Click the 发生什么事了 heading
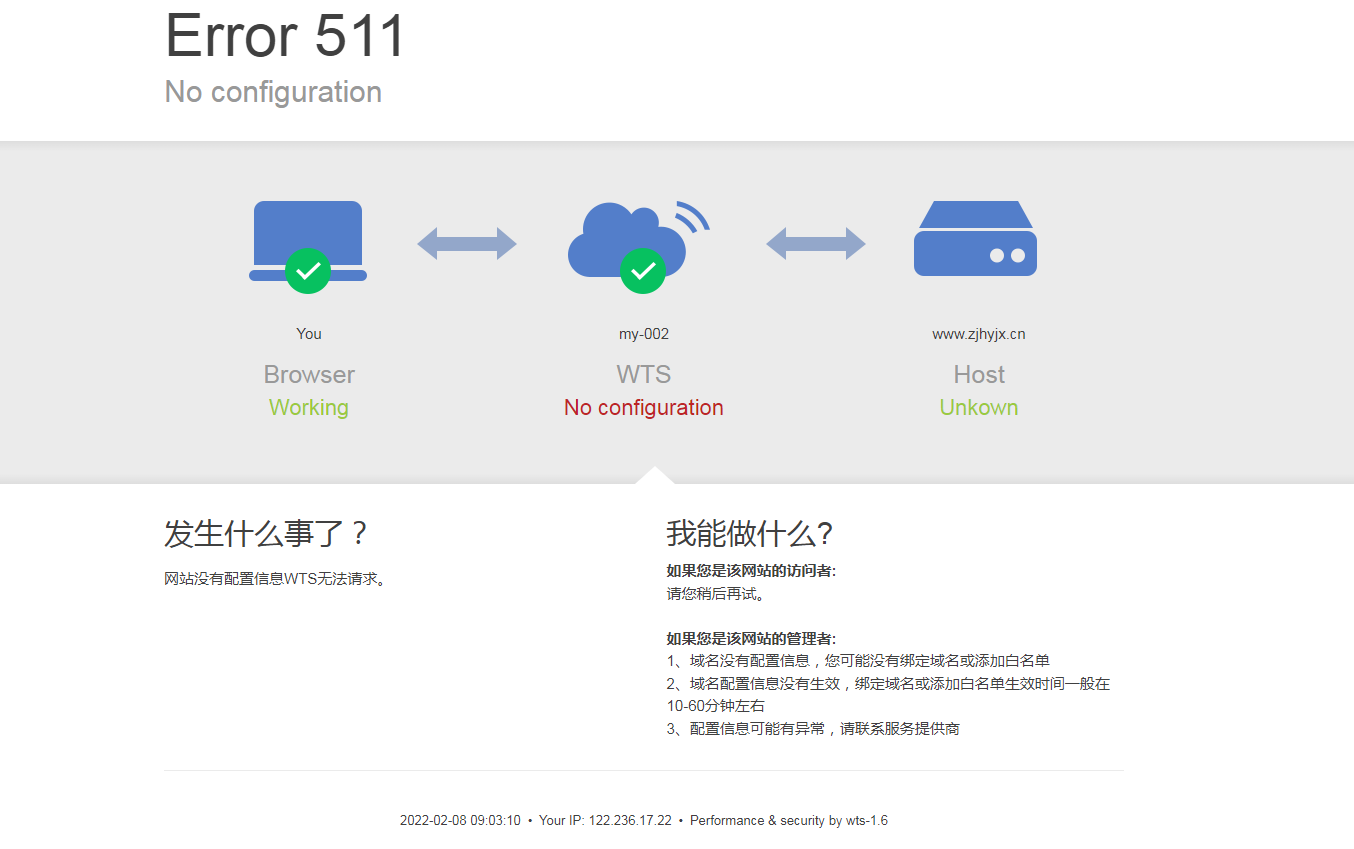 click(x=266, y=534)
